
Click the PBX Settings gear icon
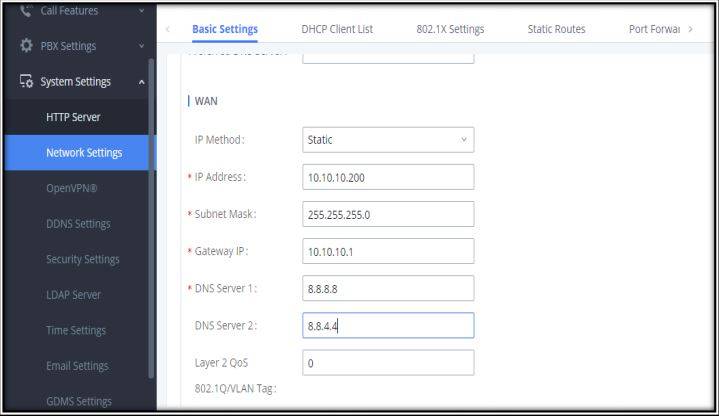[x=26, y=46]
